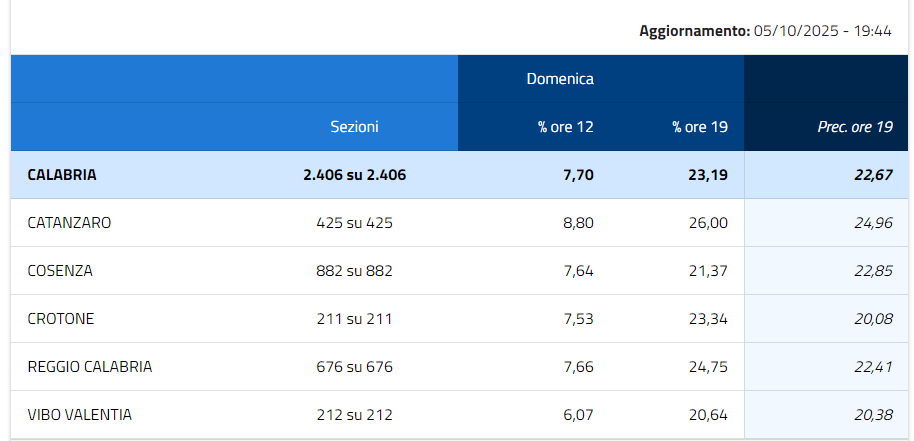Click Cosenza's 882 su 882 sections cell
The image size is (914, 441).
coord(354,271)
